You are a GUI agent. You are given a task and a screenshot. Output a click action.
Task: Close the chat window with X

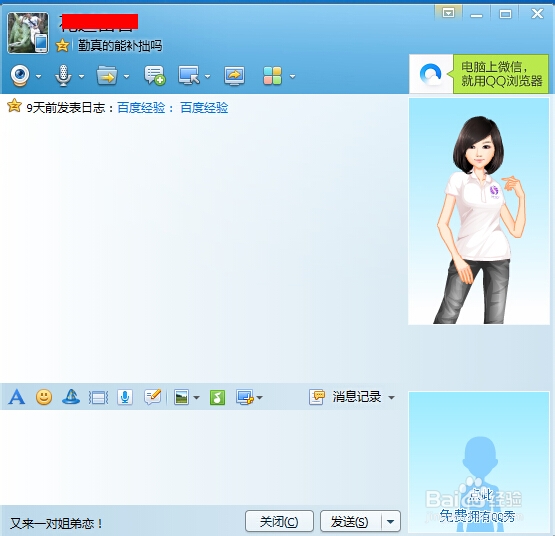tap(537, 14)
